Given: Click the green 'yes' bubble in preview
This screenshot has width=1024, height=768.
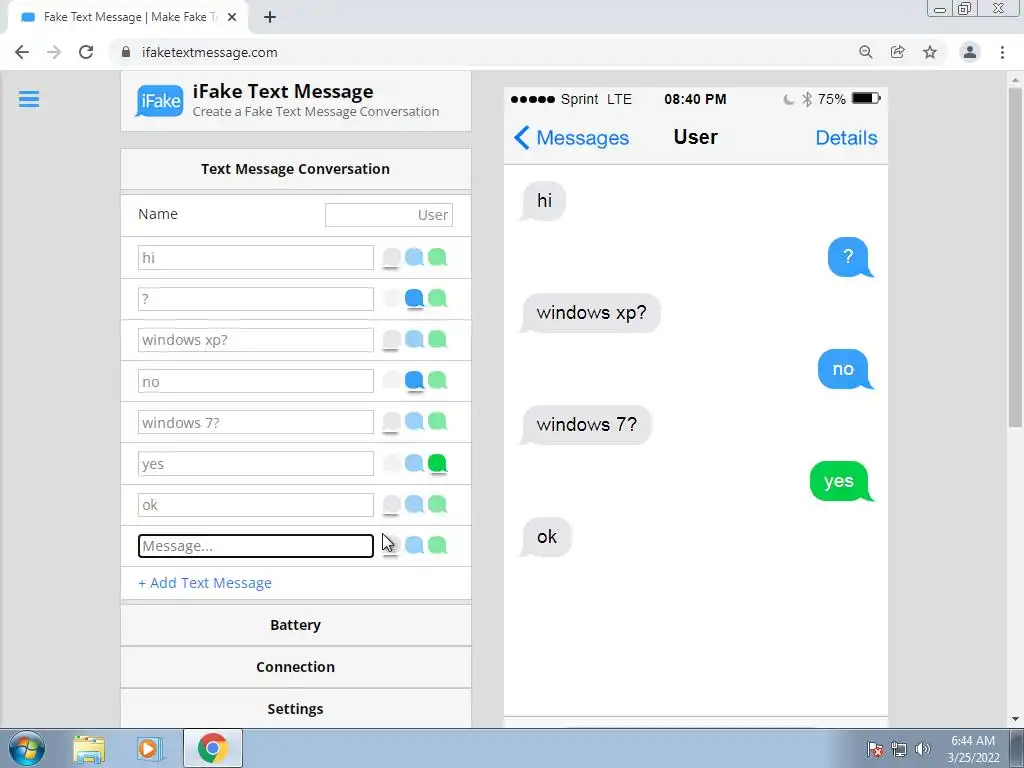Looking at the screenshot, I should pos(840,481).
